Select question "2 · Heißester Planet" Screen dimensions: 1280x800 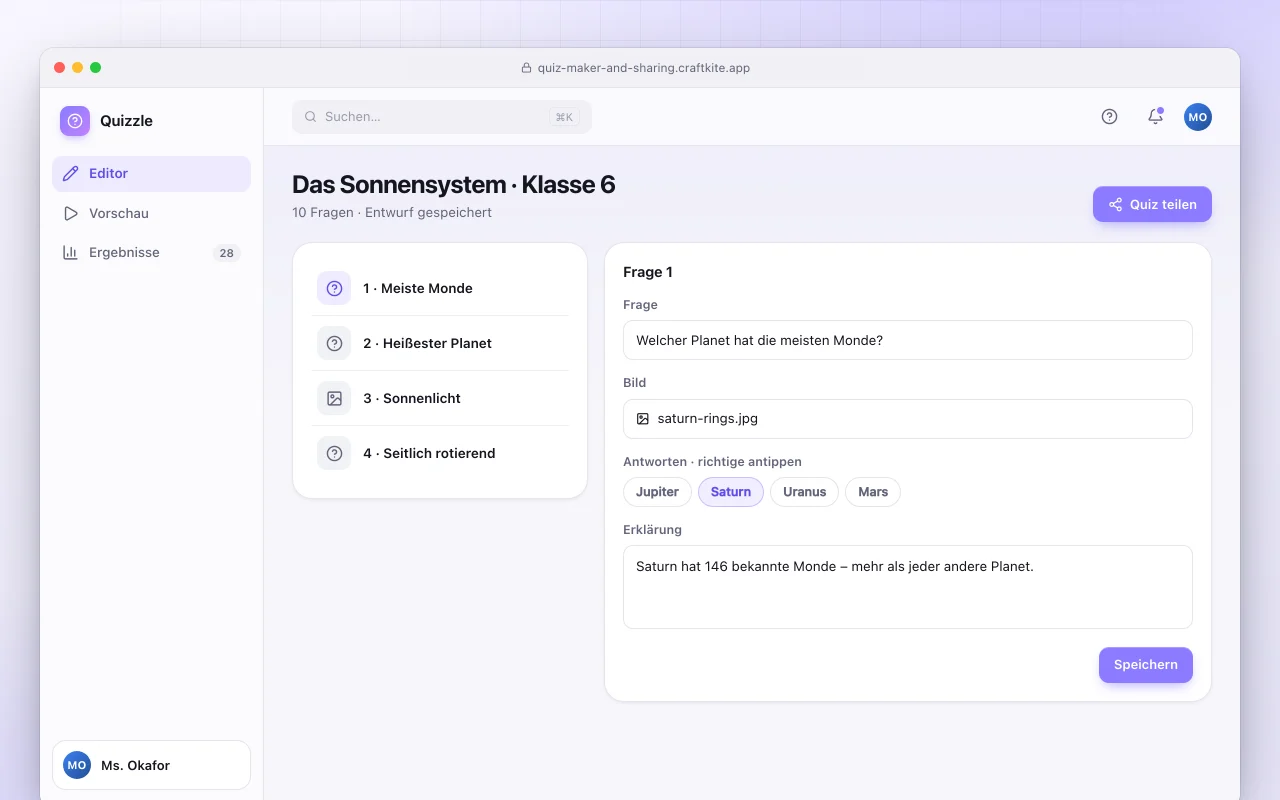pyautogui.click(x=440, y=343)
